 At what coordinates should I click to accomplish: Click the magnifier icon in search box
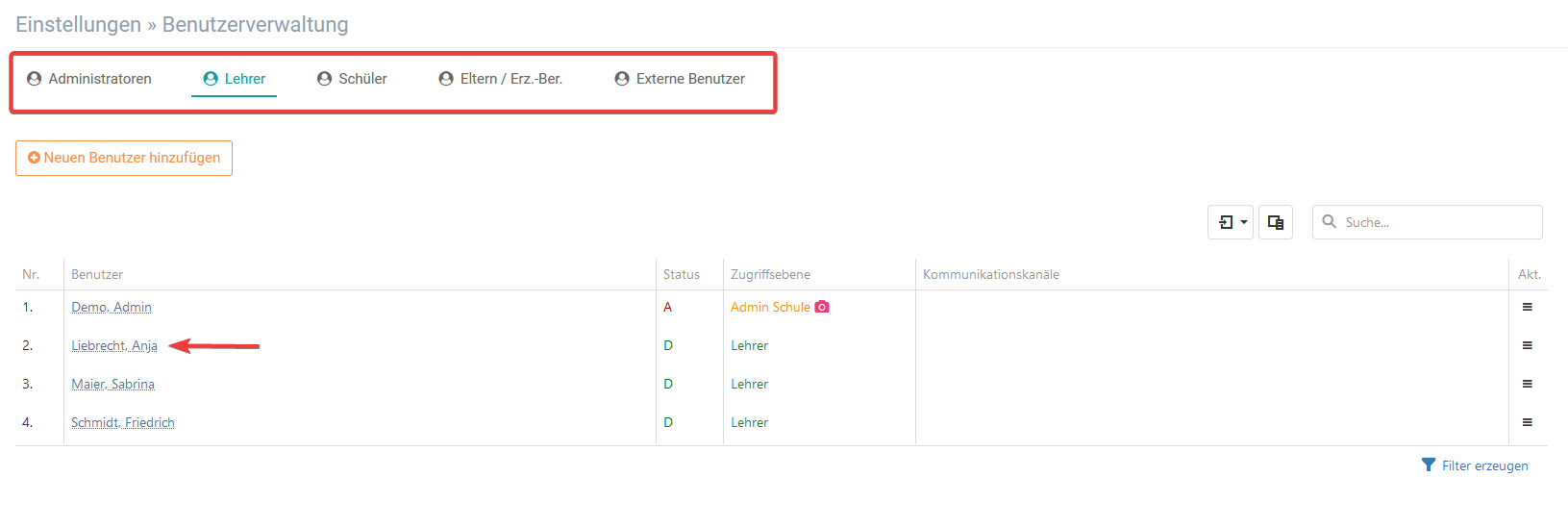point(1329,221)
